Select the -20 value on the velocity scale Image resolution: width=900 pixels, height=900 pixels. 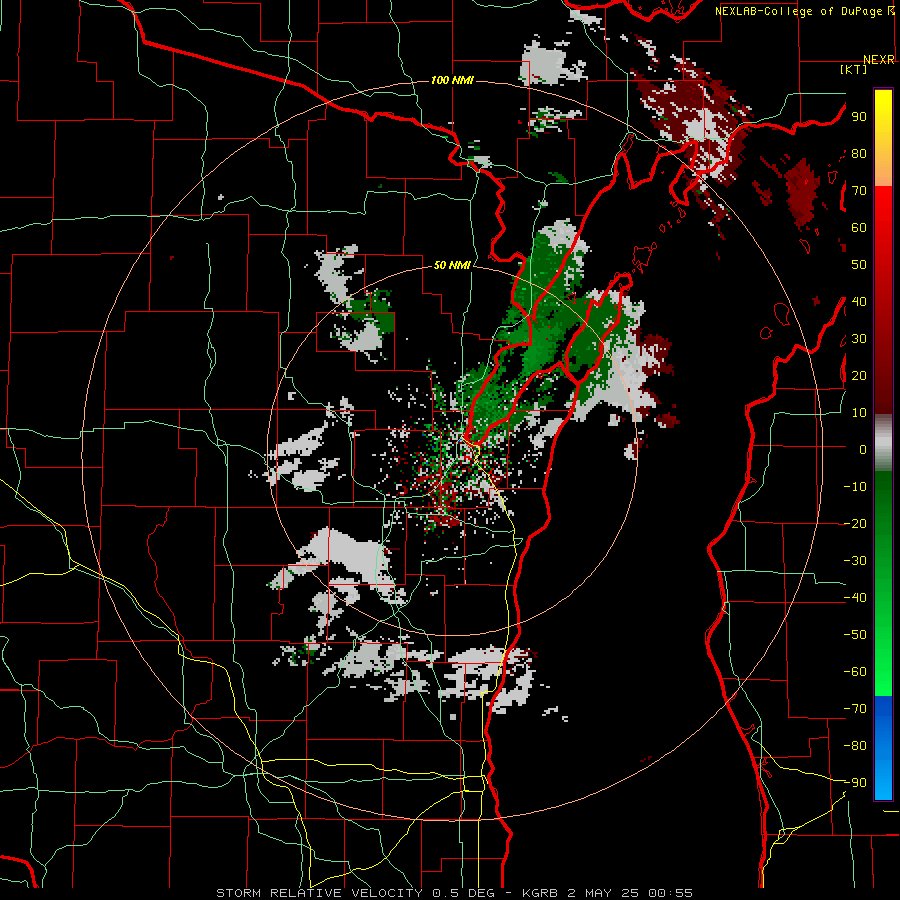coord(855,523)
